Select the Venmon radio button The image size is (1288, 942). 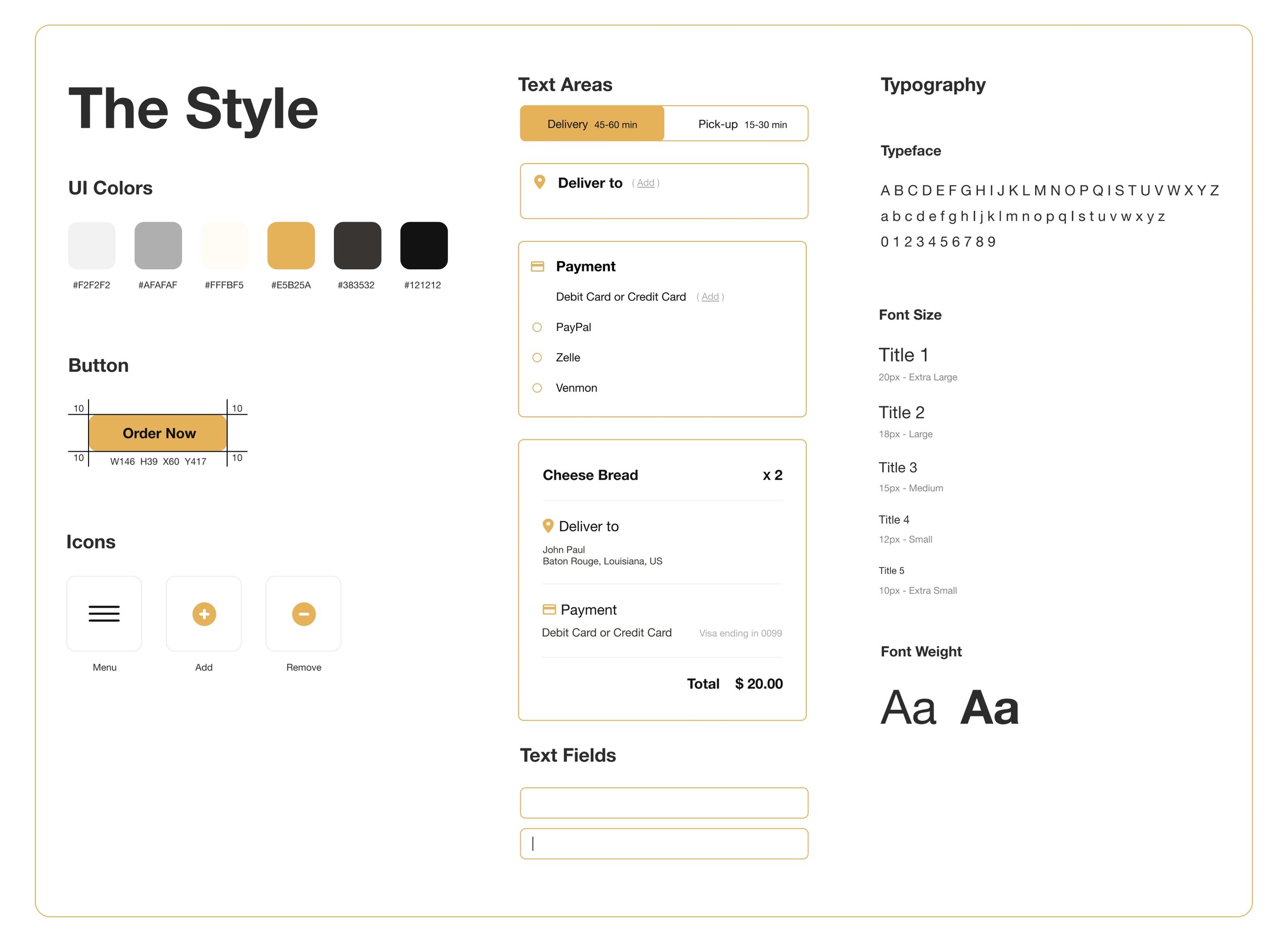click(537, 388)
